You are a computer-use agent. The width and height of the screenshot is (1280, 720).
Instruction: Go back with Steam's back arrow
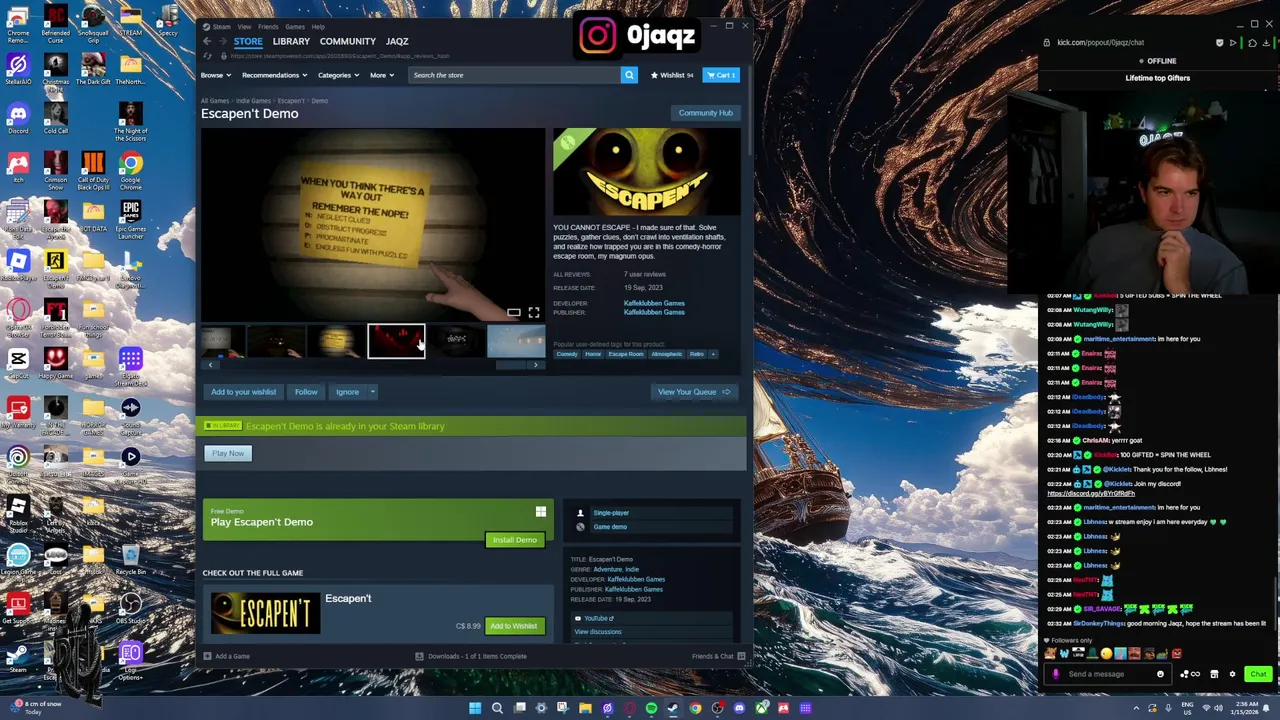coord(207,41)
